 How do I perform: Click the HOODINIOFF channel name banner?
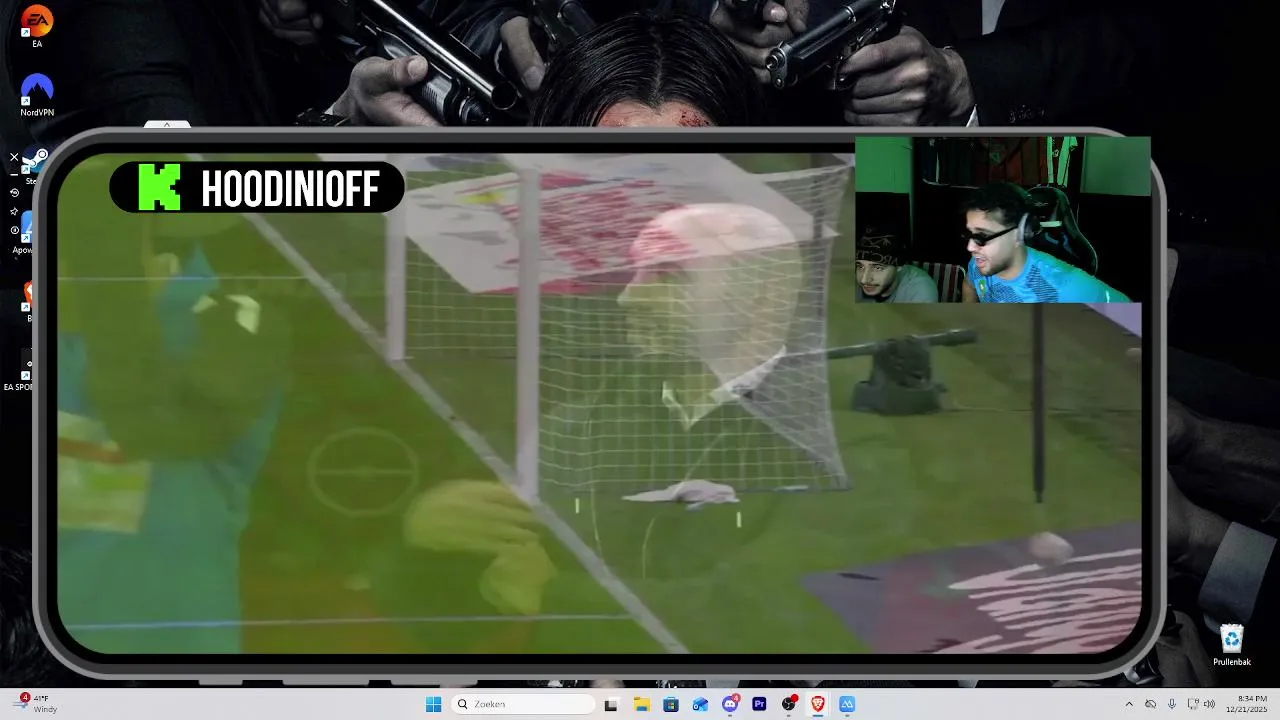[257, 187]
